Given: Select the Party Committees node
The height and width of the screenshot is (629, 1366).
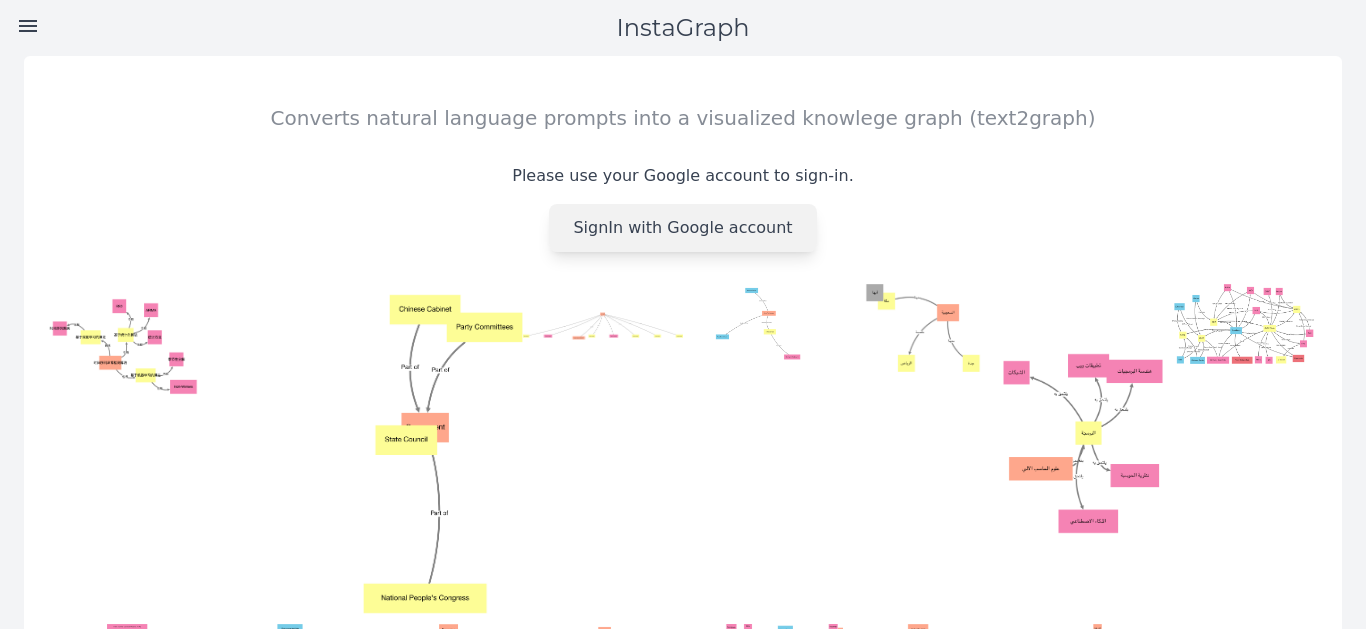Looking at the screenshot, I should tap(485, 327).
